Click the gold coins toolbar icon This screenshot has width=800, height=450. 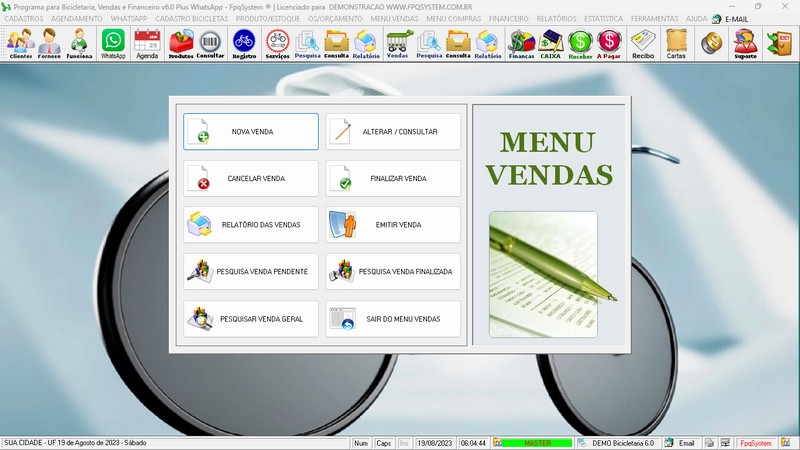point(711,43)
